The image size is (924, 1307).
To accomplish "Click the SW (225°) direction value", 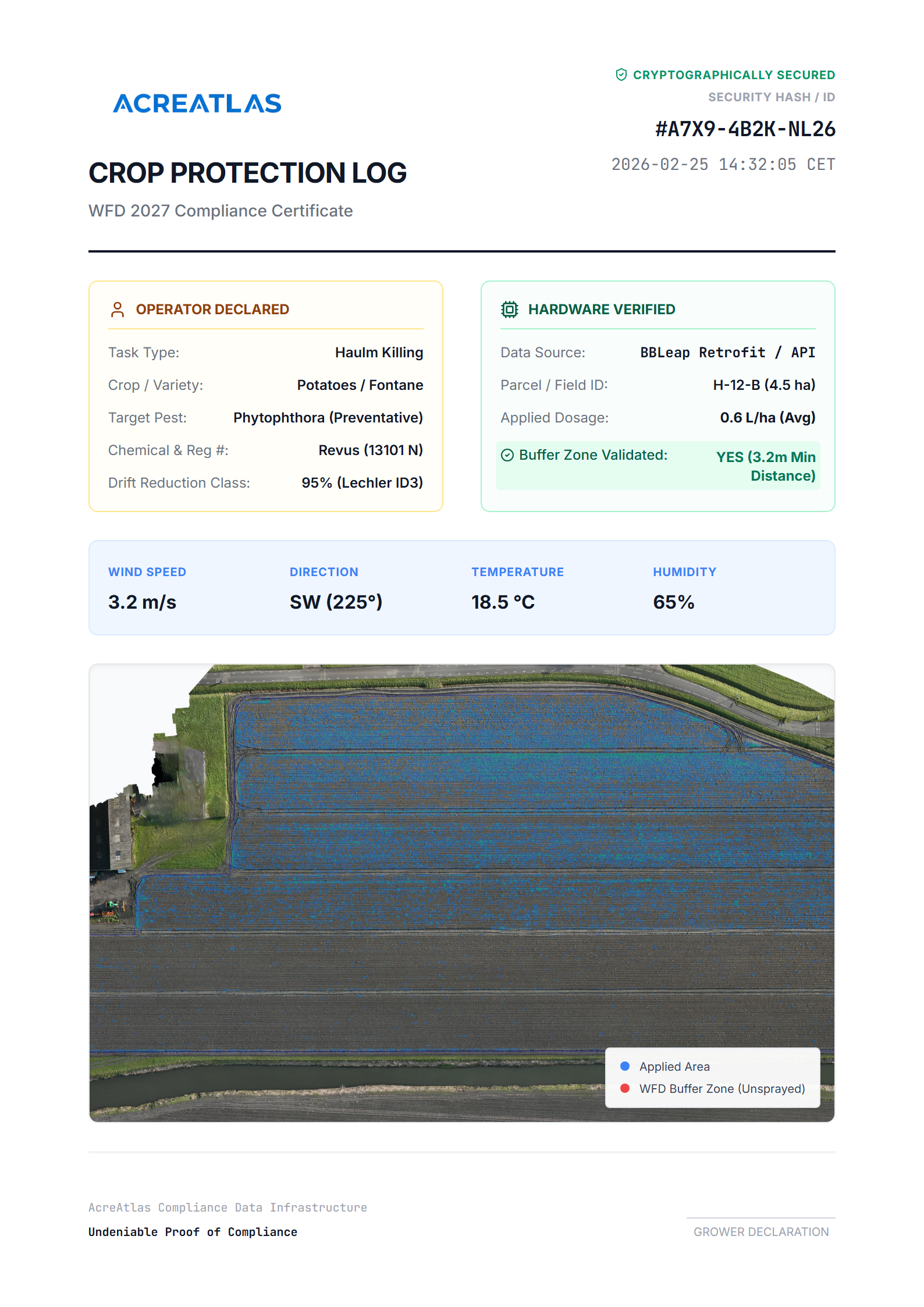I will point(336,602).
